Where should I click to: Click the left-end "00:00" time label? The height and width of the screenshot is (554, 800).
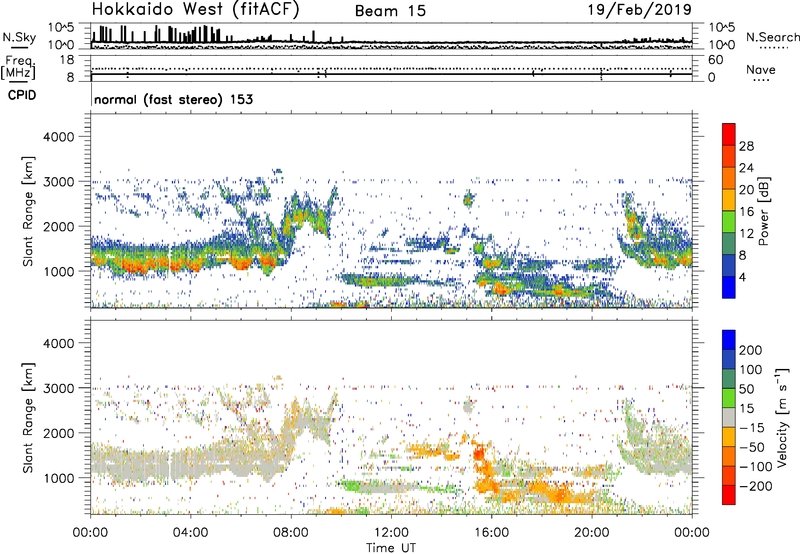coord(90,533)
